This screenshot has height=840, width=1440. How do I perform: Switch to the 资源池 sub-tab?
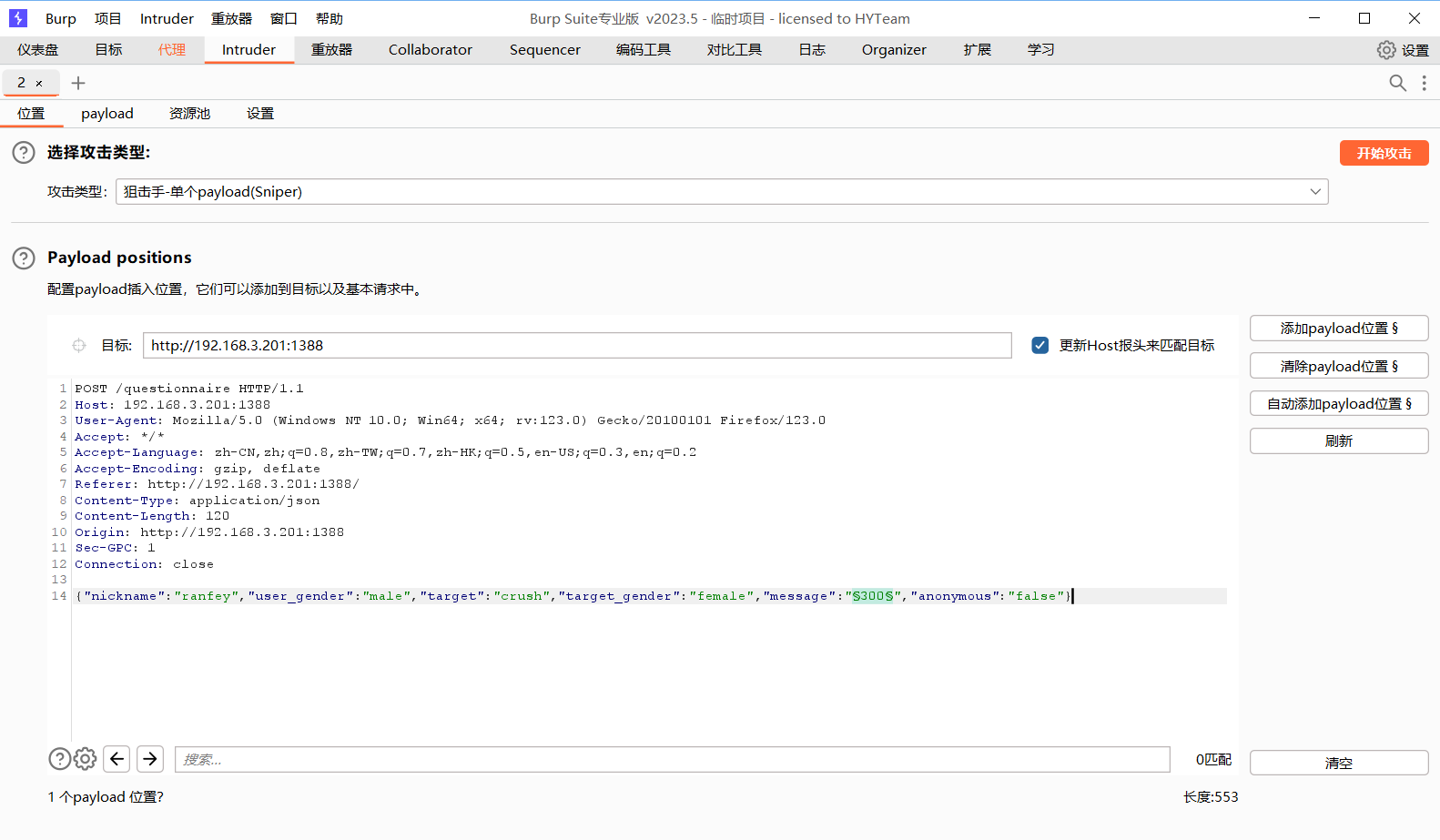coord(189,114)
